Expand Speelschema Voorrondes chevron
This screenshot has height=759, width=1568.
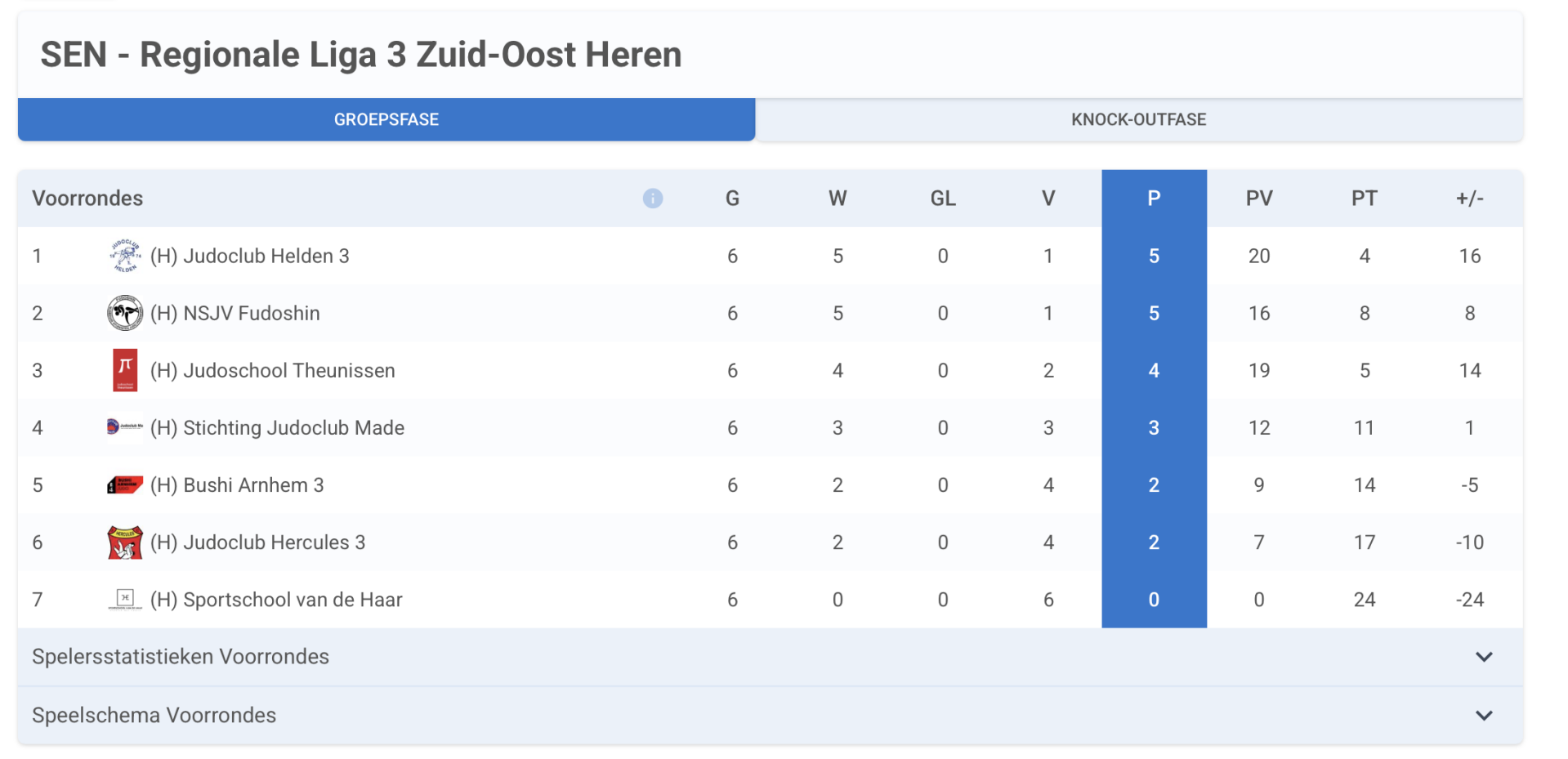coord(1484,716)
